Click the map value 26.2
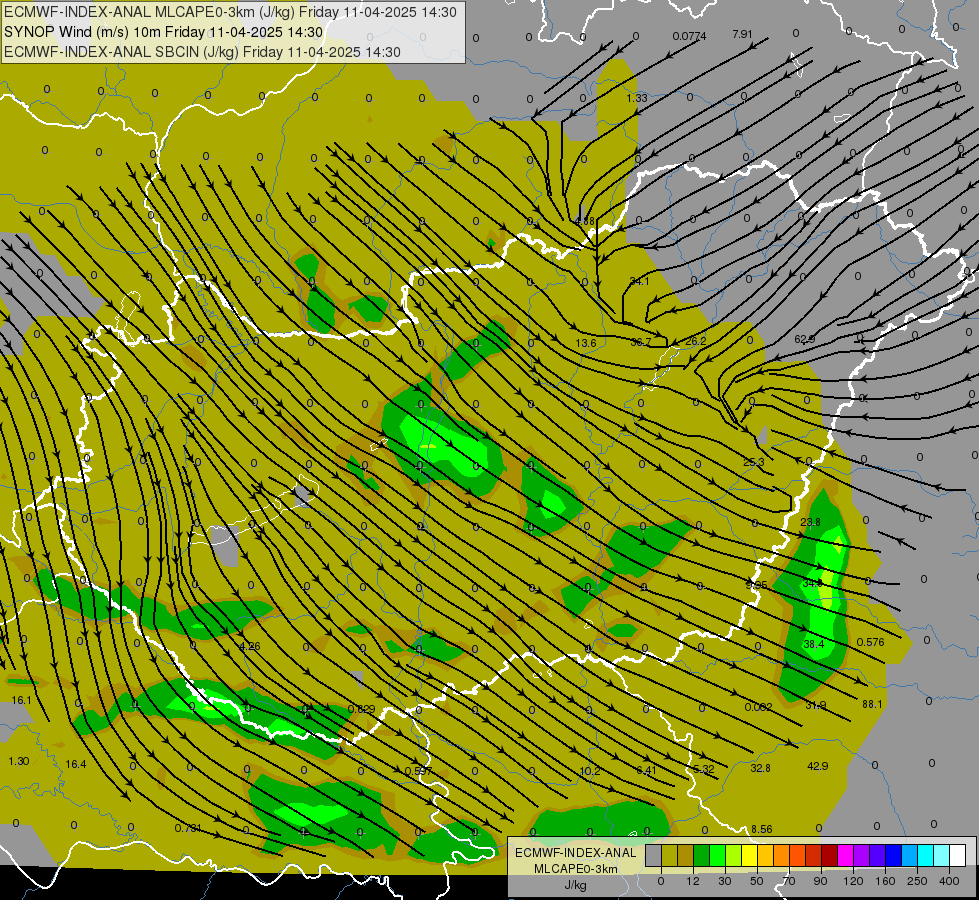The width and height of the screenshot is (979, 900). point(696,341)
